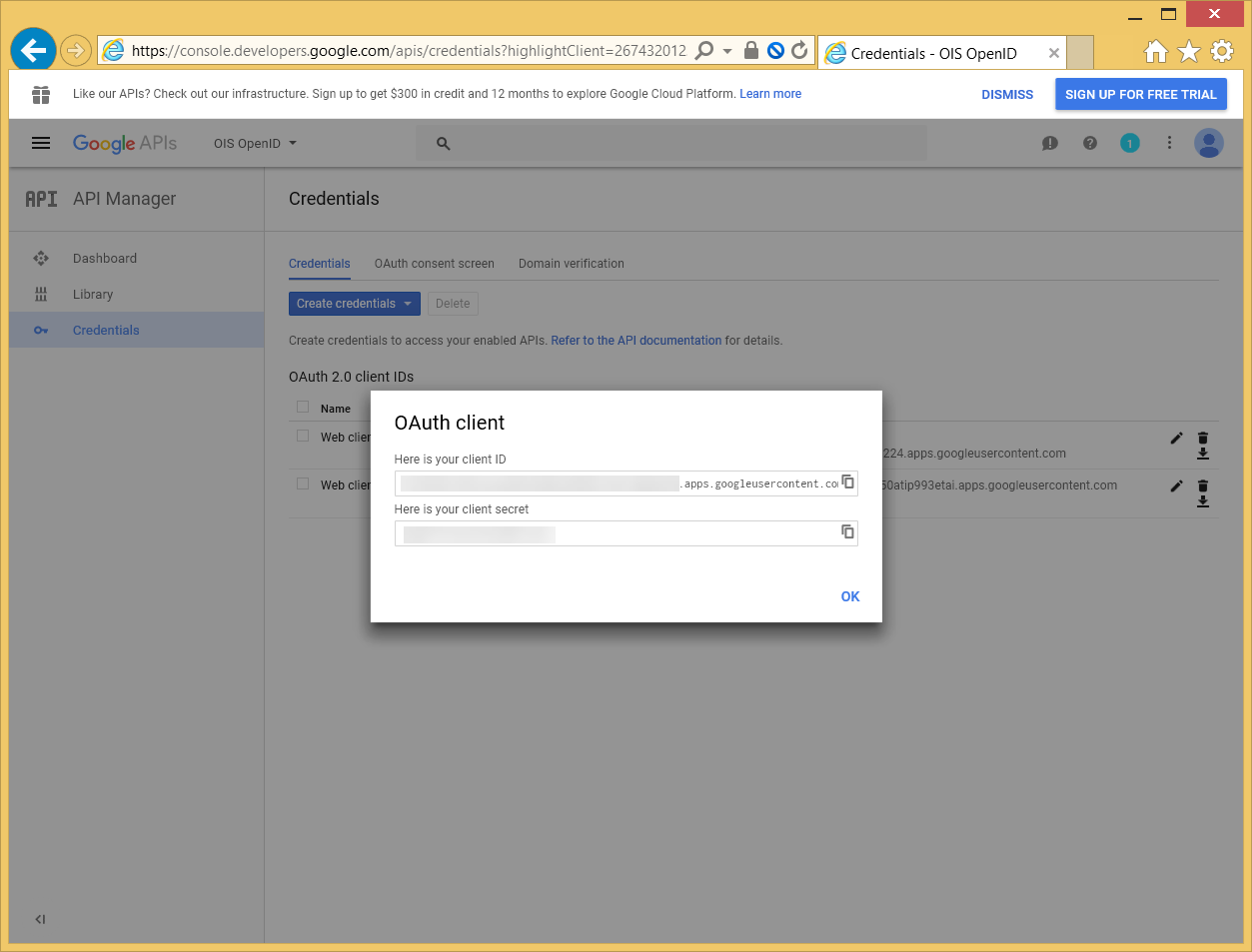This screenshot has height=952, width=1252.
Task: Expand the OIS OpenID project dropdown
Action: (256, 144)
